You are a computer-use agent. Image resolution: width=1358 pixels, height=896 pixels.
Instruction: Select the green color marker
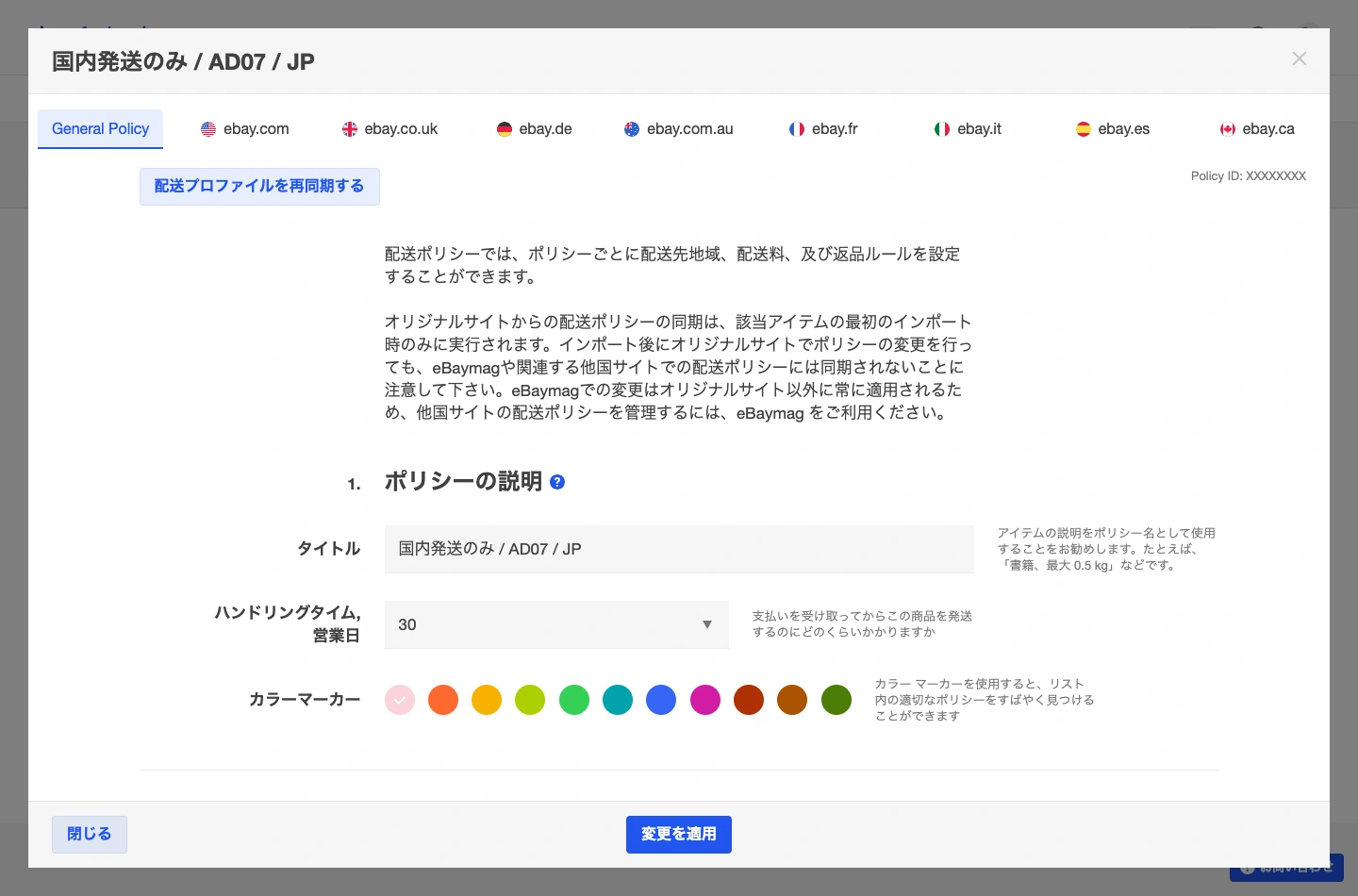(574, 700)
